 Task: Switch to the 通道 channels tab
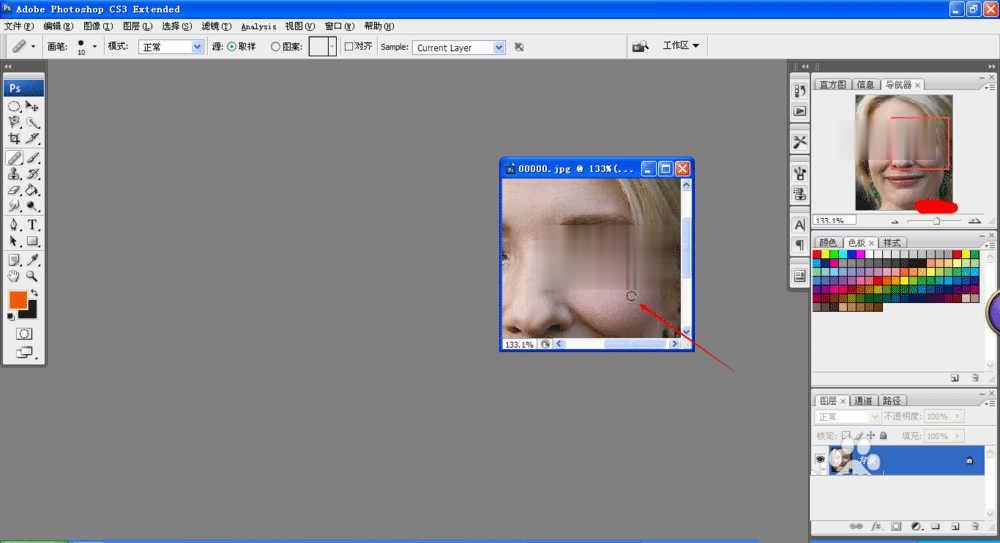[862, 400]
